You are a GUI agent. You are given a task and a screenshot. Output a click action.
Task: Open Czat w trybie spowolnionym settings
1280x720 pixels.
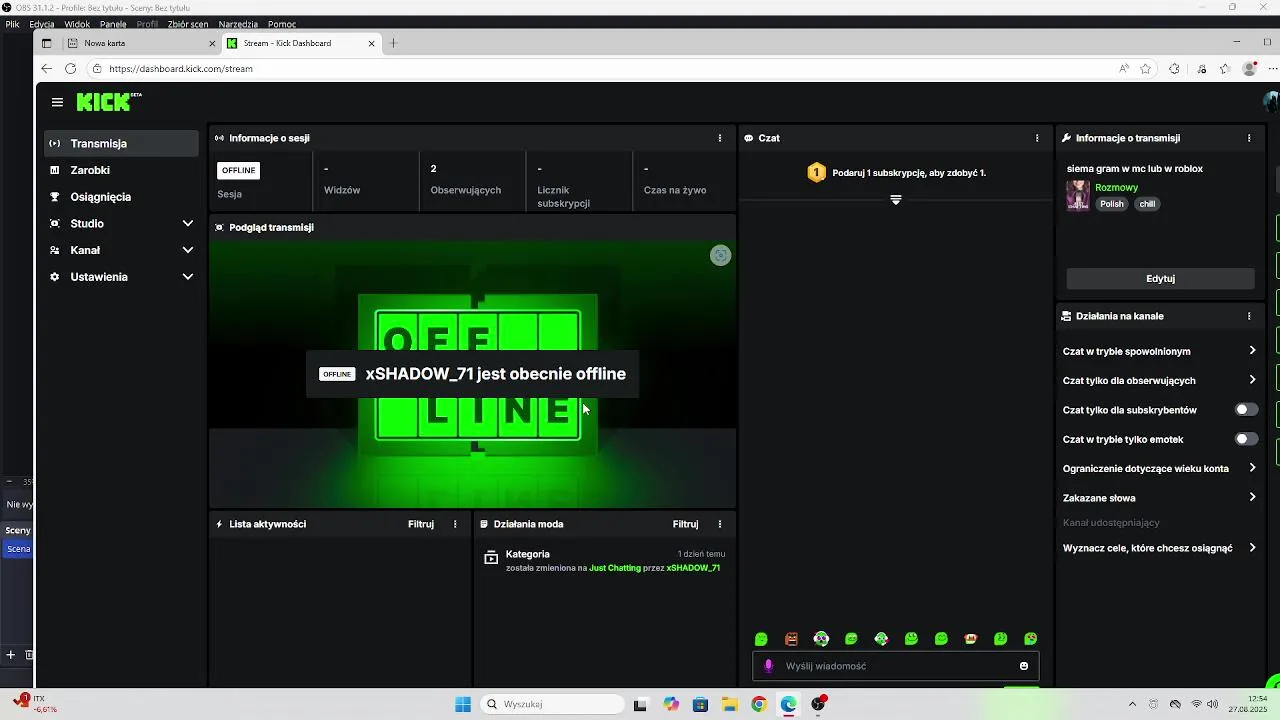[1159, 351]
